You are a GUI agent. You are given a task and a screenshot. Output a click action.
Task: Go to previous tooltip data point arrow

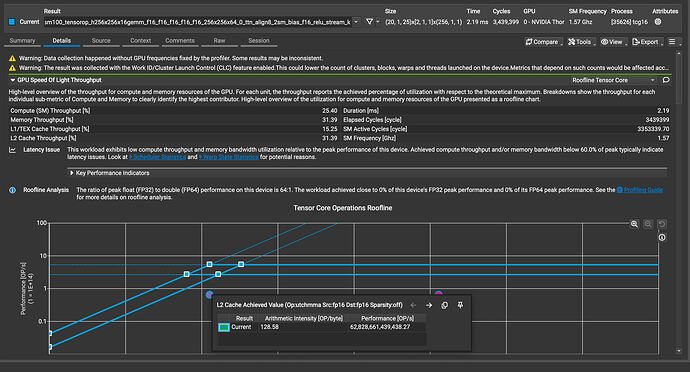click(x=413, y=305)
